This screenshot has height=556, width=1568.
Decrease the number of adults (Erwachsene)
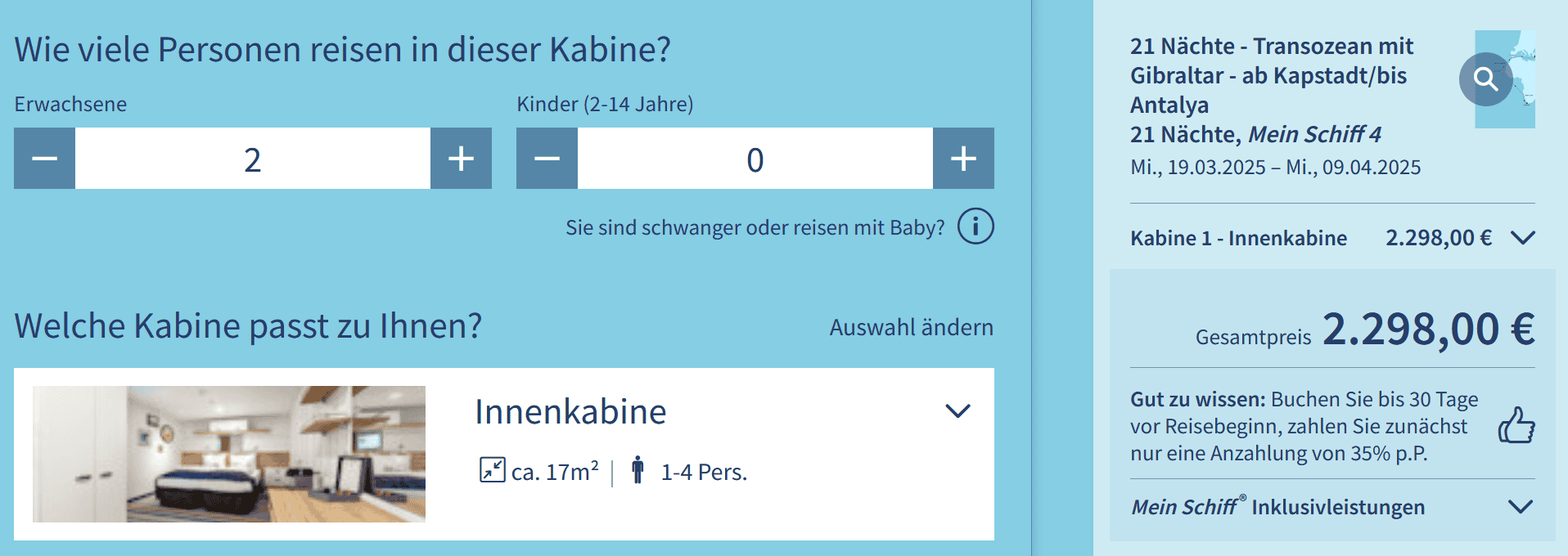(45, 159)
